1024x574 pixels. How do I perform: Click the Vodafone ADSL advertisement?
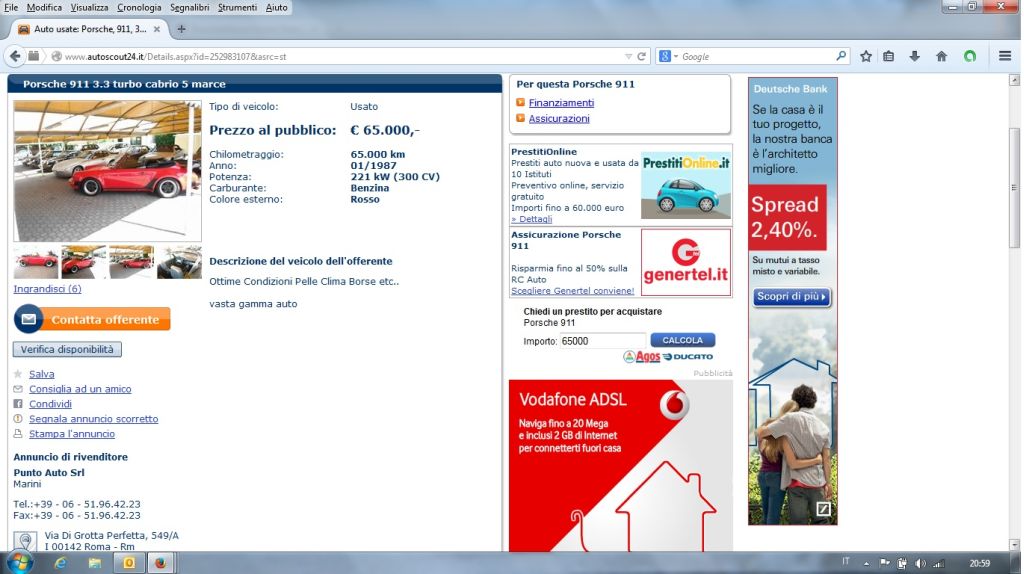(x=620, y=466)
